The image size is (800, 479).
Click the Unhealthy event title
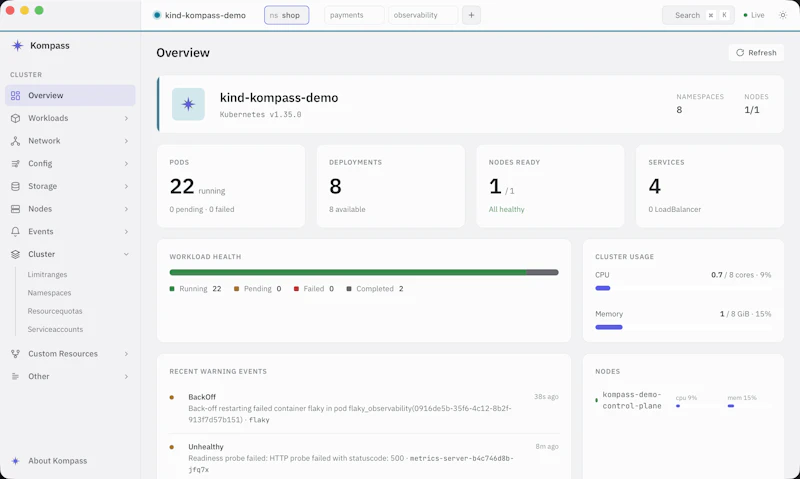click(206, 447)
